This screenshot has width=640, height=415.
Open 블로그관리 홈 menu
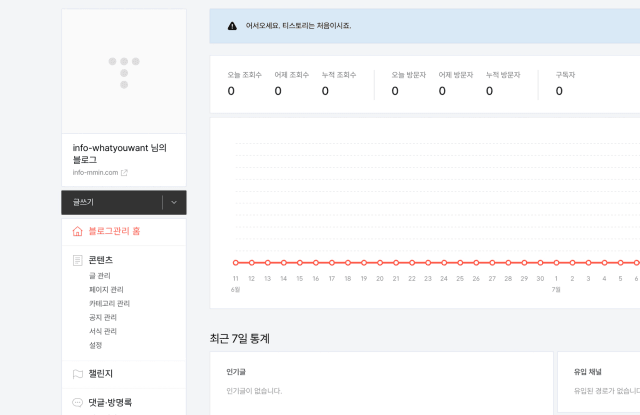[x=114, y=231]
